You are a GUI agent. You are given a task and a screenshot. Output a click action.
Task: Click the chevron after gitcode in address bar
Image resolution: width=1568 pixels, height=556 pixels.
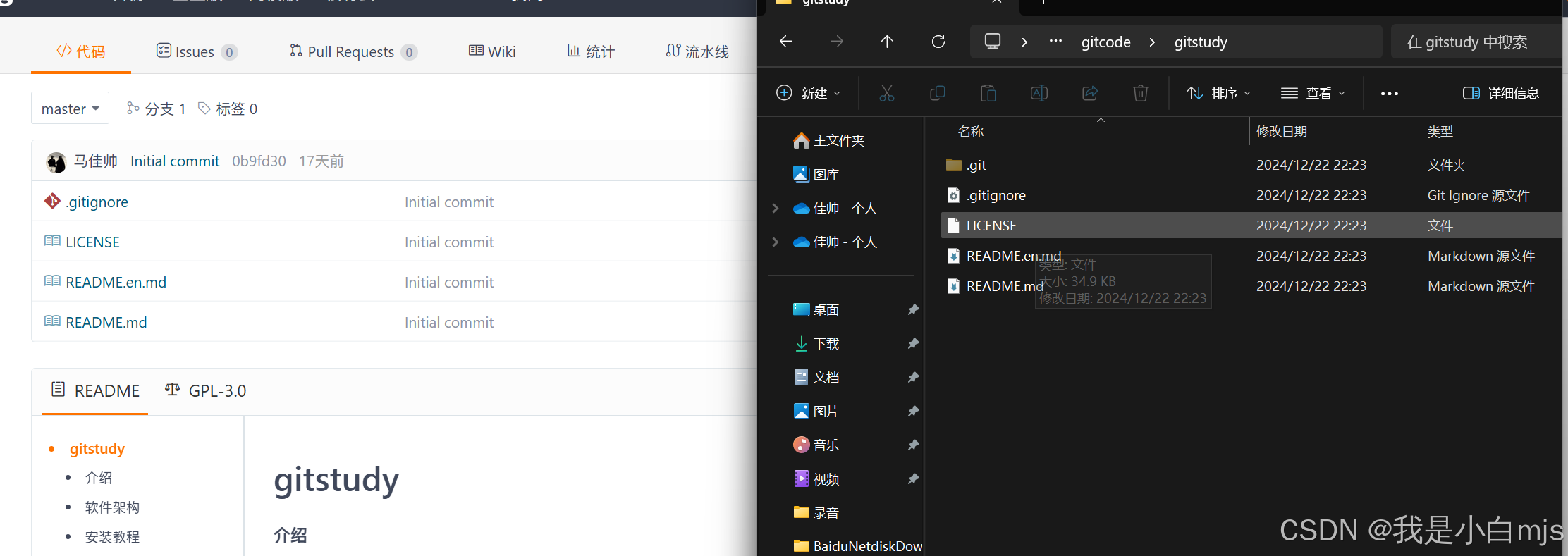pos(1152,42)
